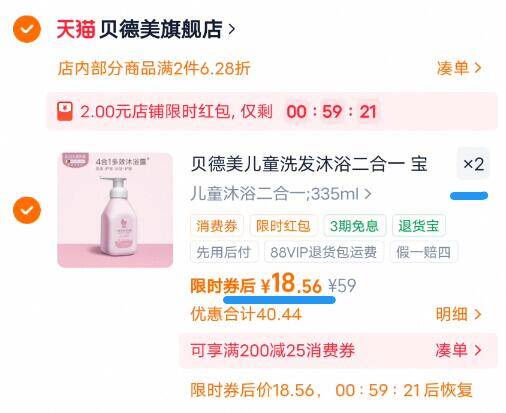Tap the 消费券 tag

click(217, 226)
